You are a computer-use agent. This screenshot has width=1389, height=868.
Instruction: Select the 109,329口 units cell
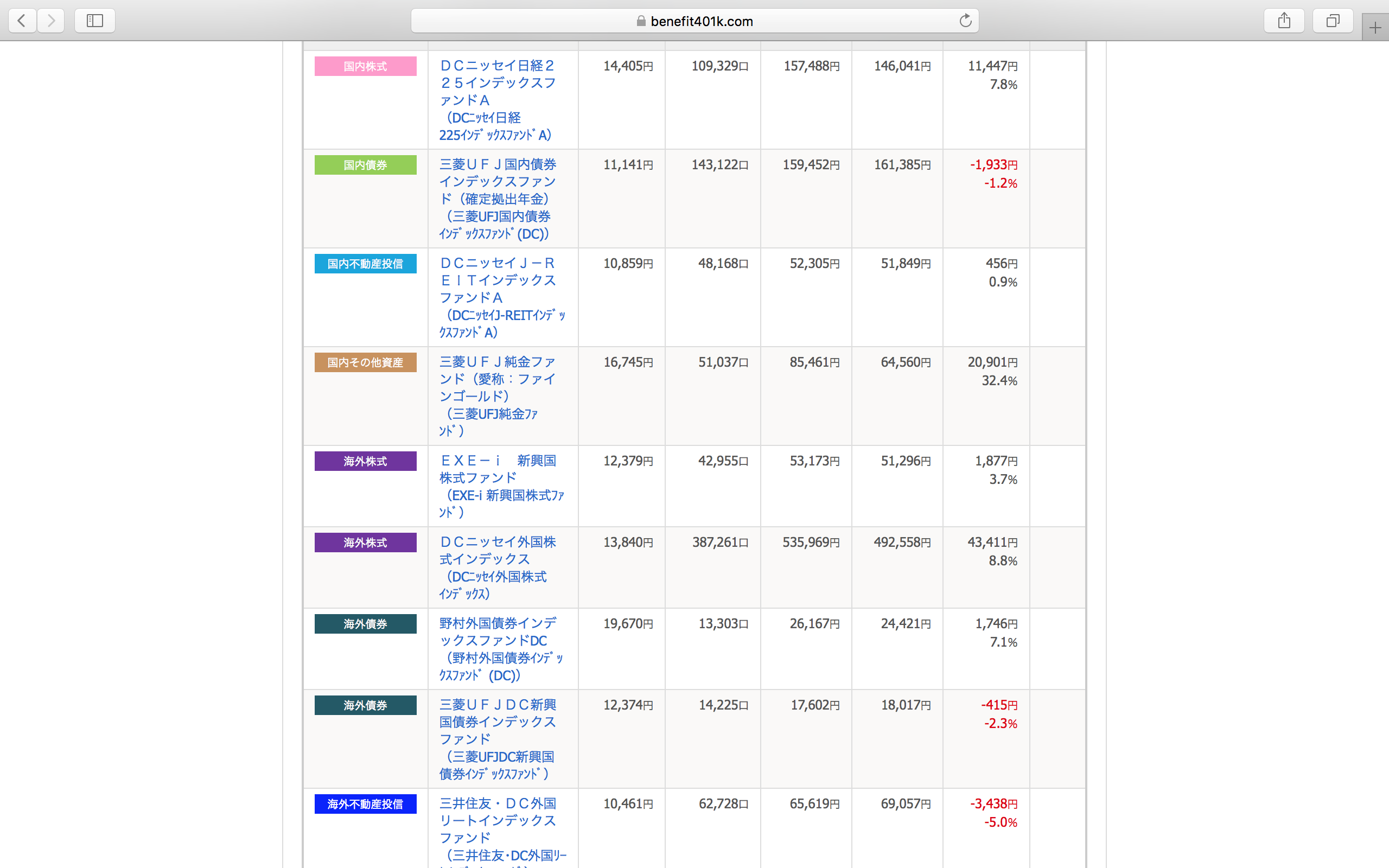(x=720, y=66)
